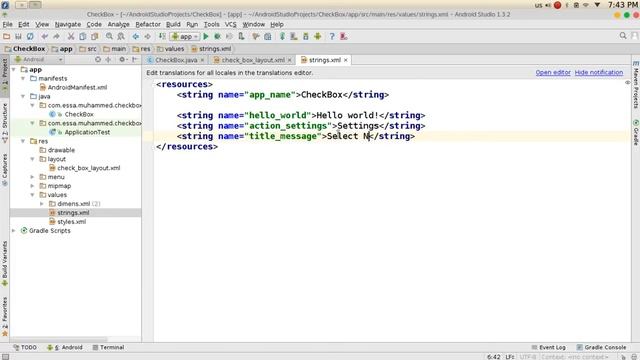Image resolution: width=640 pixels, height=360 pixels.
Task: Open the Event Log panel
Action: pyautogui.click(x=548, y=347)
